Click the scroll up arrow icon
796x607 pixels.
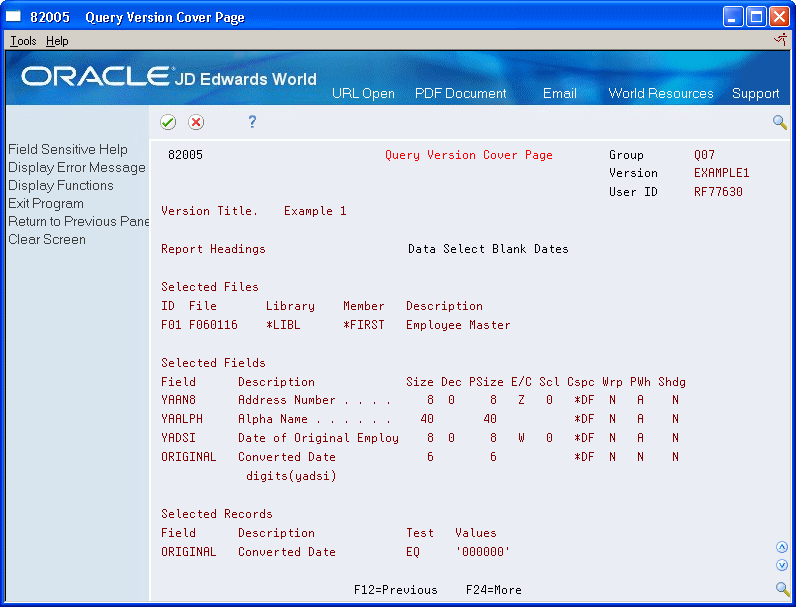click(x=782, y=547)
